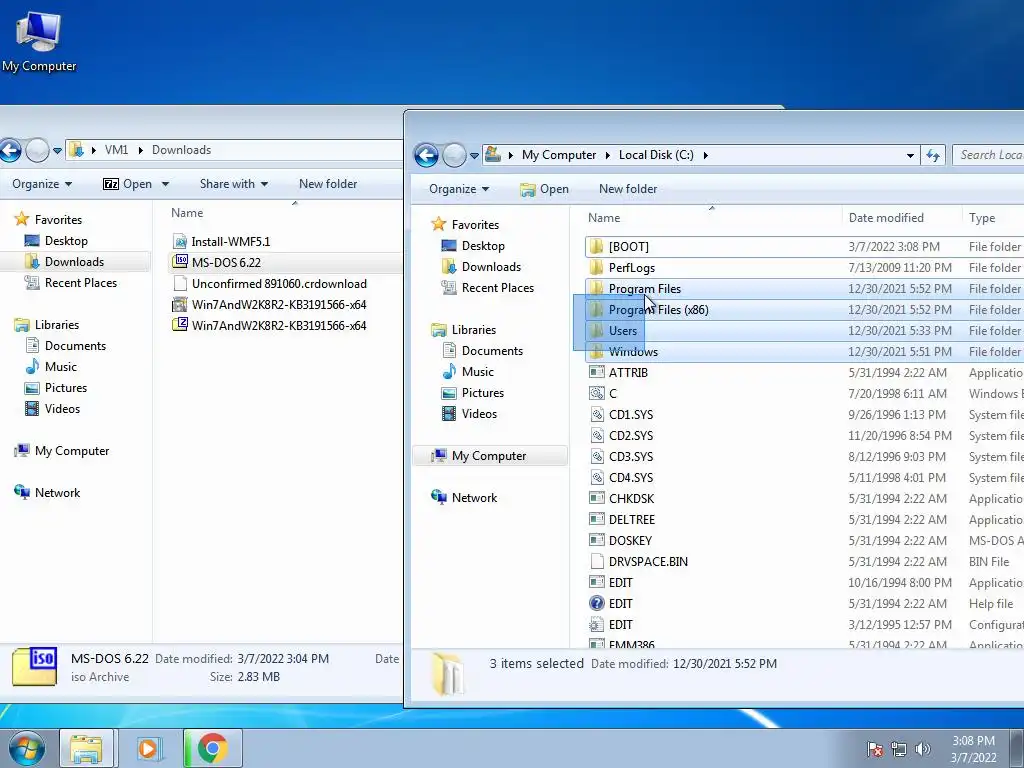Click Back arrow in Downloads window
The image size is (1024, 768).
9,150
